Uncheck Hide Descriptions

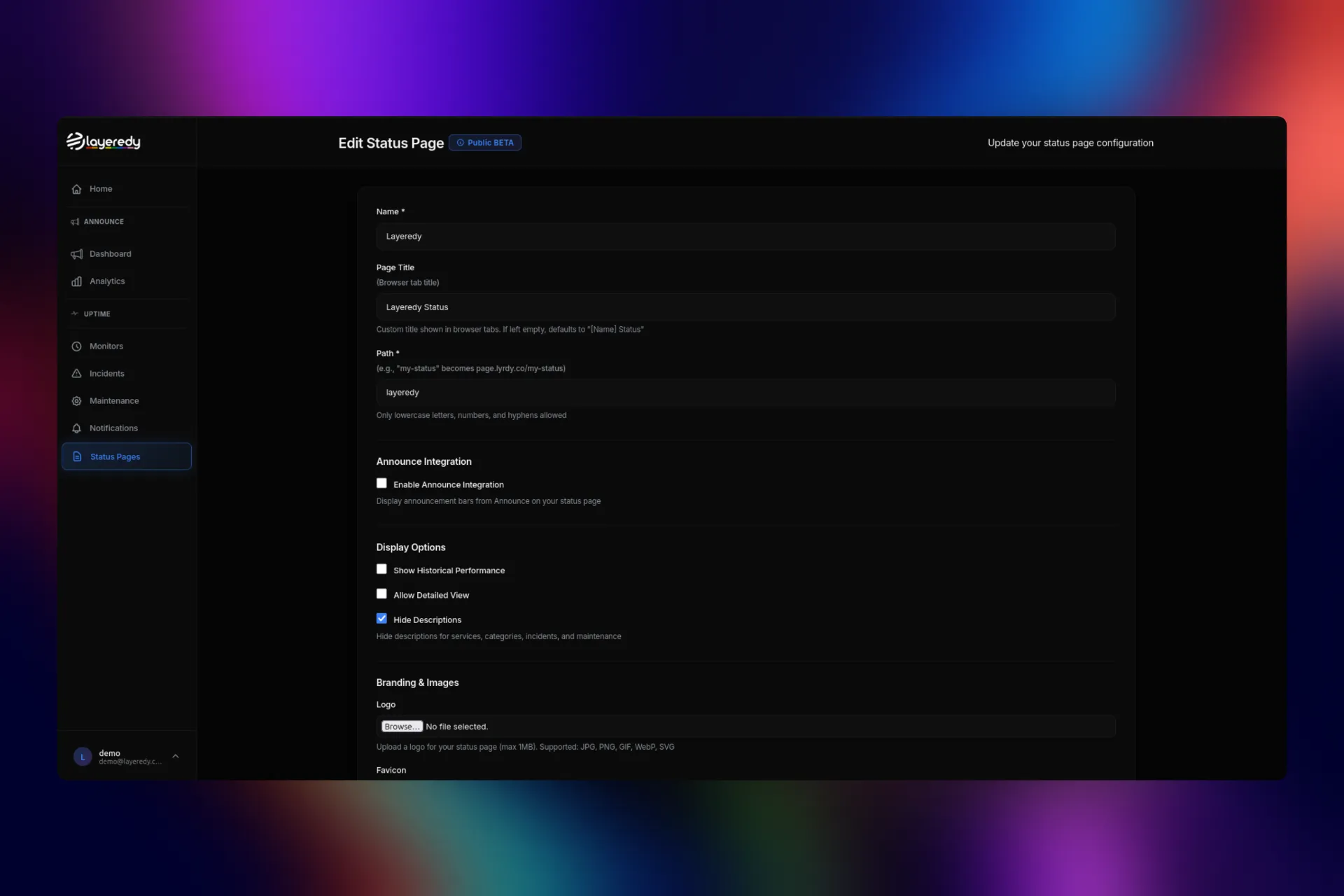tap(381, 618)
